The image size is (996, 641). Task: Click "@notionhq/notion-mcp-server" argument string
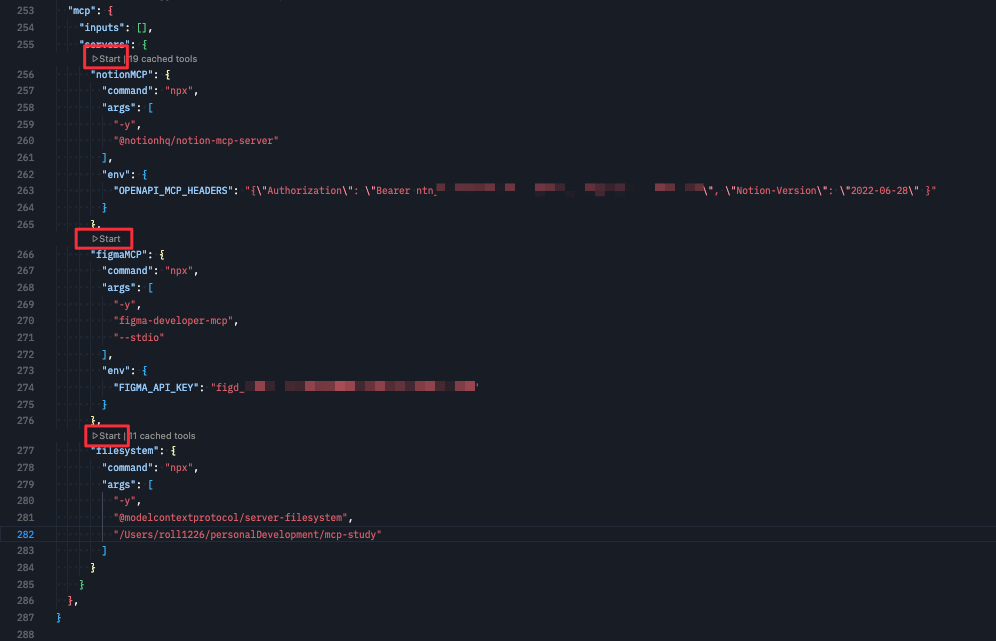(196, 140)
